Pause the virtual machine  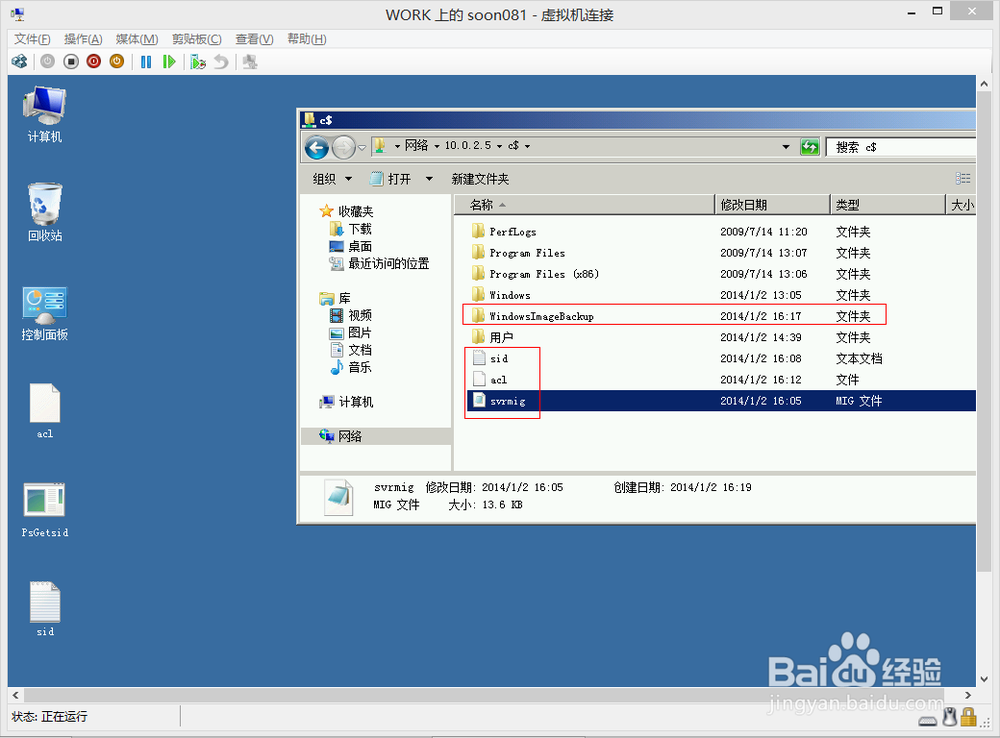point(146,62)
